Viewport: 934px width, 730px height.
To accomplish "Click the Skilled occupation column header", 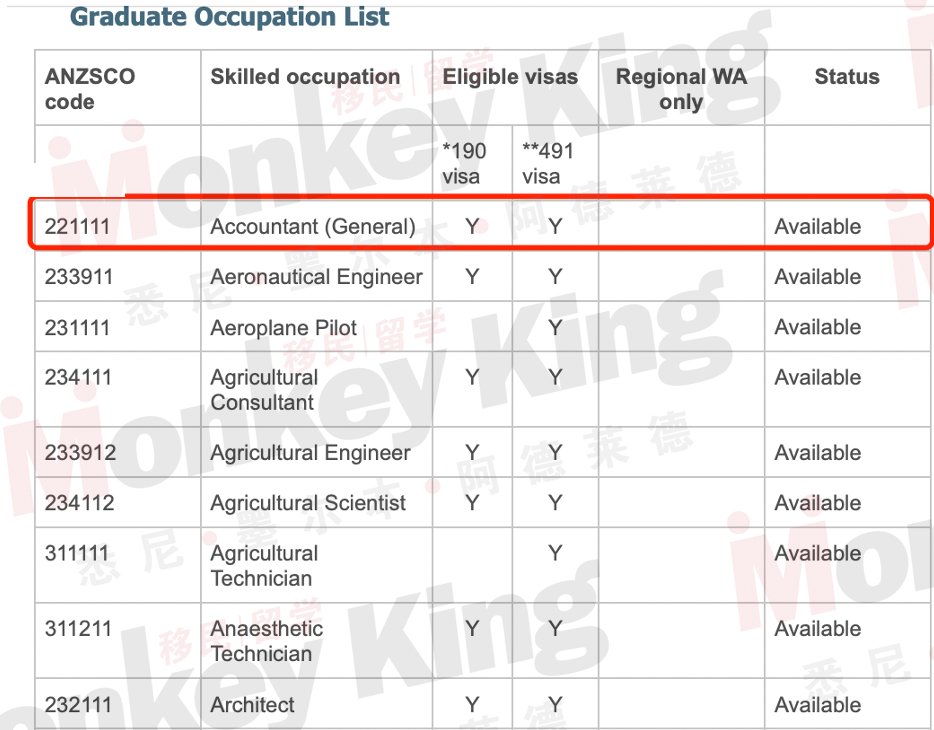I will point(305,77).
